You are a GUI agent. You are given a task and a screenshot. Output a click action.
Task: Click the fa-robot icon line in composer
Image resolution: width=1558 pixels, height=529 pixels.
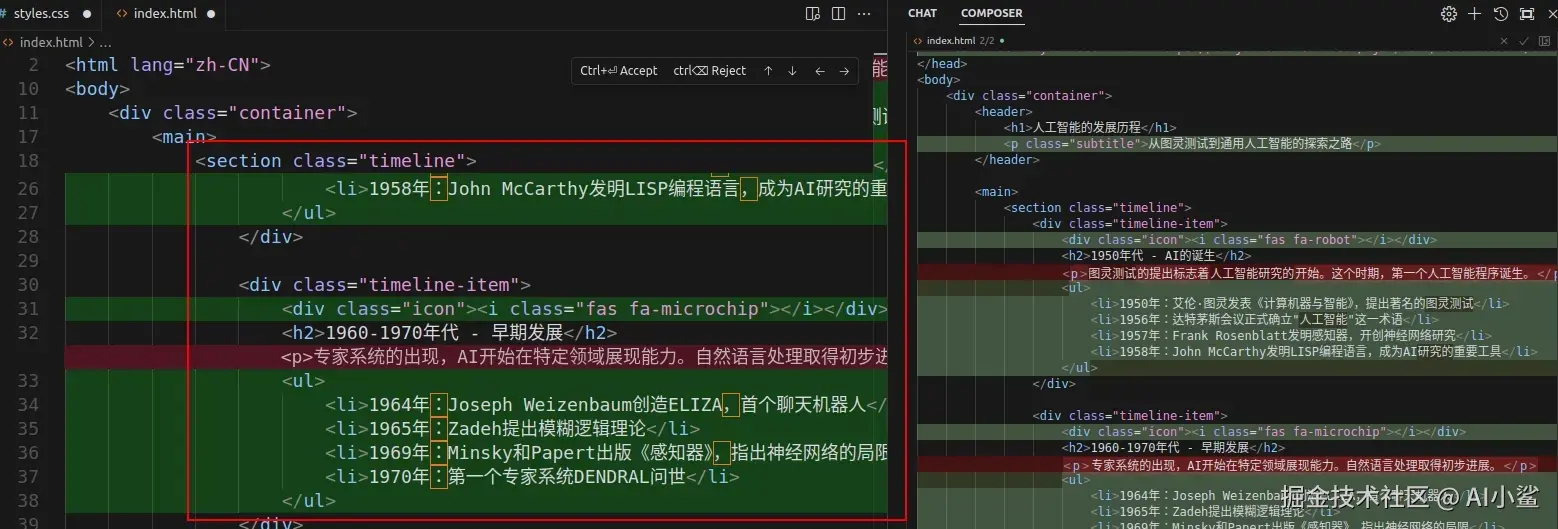(1249, 240)
